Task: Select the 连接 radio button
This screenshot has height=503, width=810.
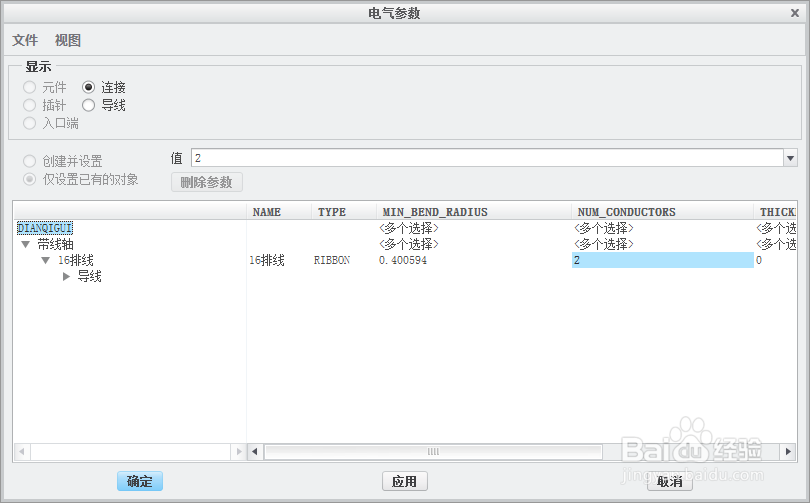Action: 88,87
